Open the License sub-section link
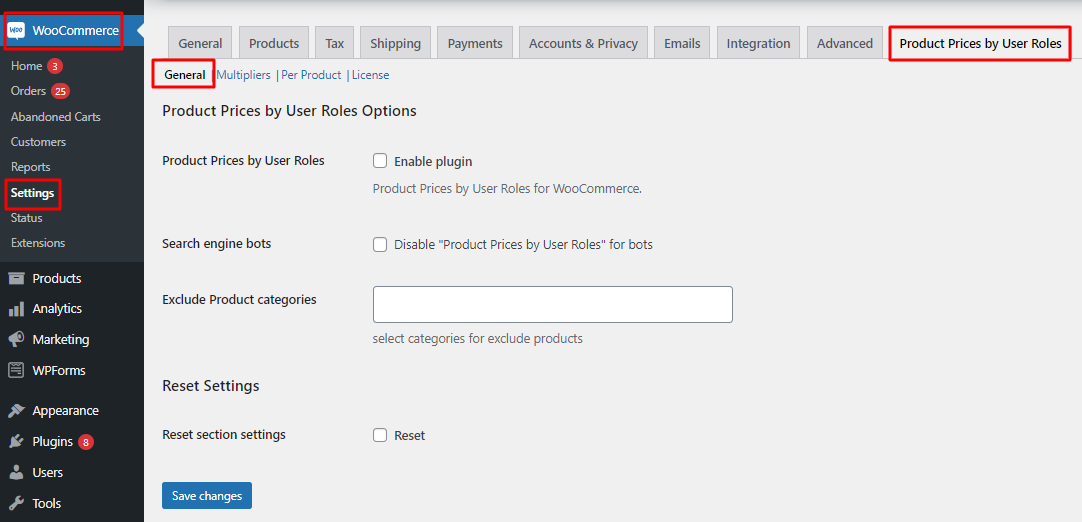Viewport: 1082px width, 522px height. pyautogui.click(x=371, y=75)
